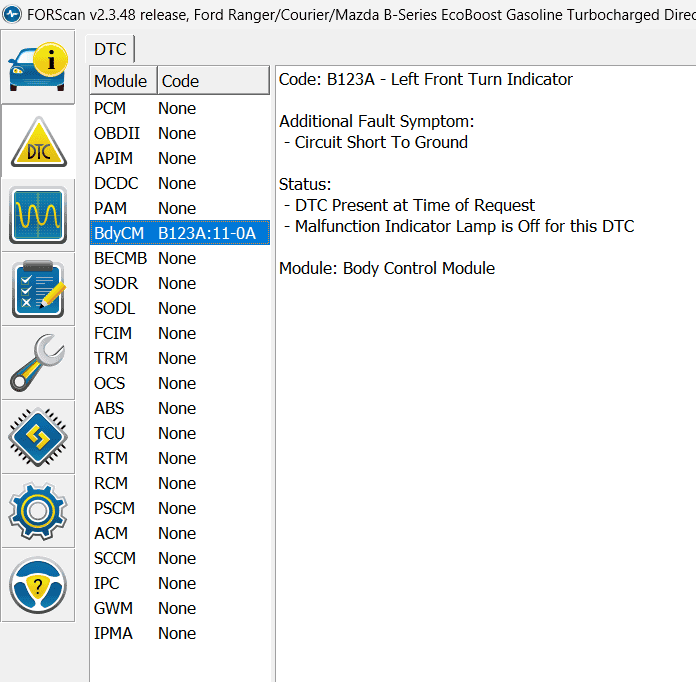
Task: Open the help steering wheel icon
Action: click(38, 585)
